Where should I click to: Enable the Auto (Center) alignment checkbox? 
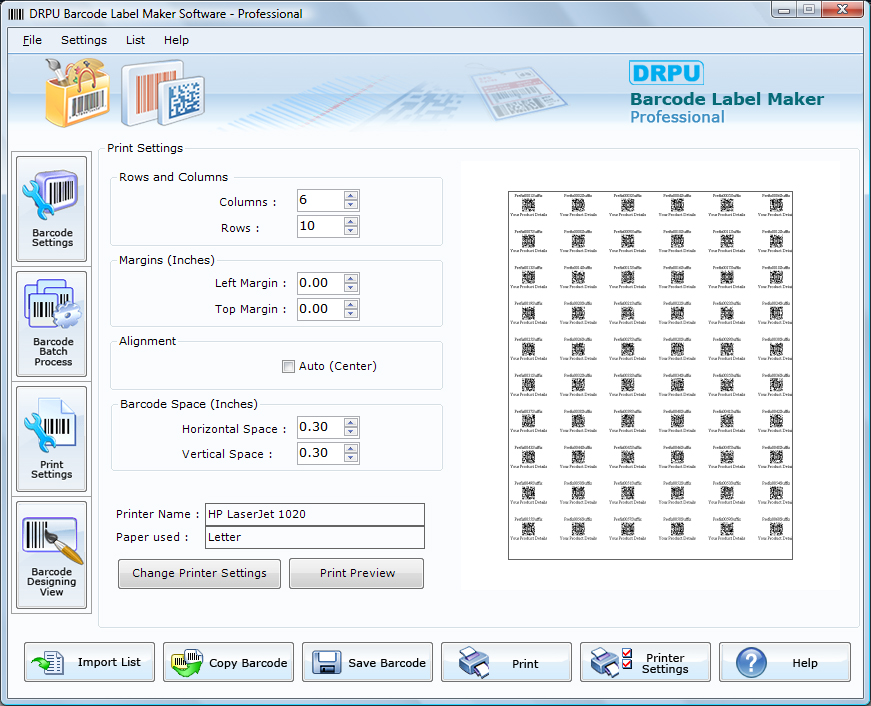click(289, 367)
